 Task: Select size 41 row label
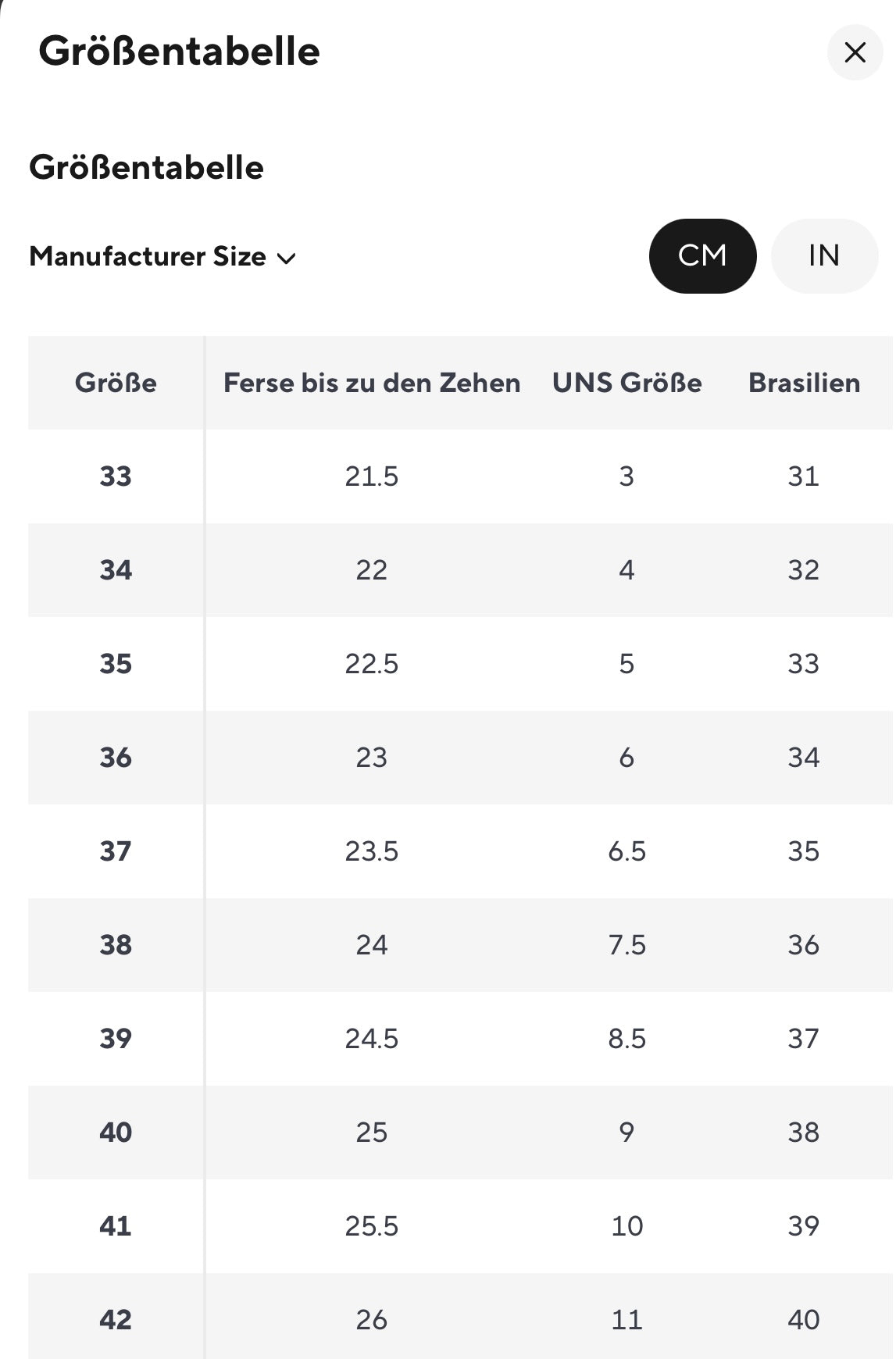(116, 1226)
